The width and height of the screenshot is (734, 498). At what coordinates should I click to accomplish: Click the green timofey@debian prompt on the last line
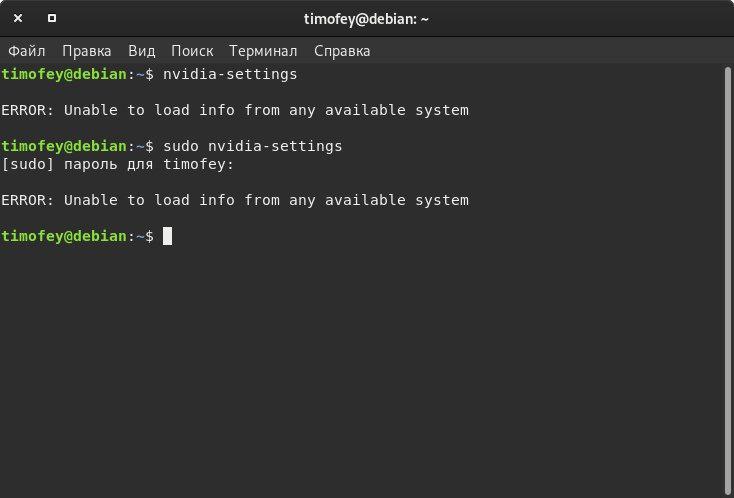65,236
